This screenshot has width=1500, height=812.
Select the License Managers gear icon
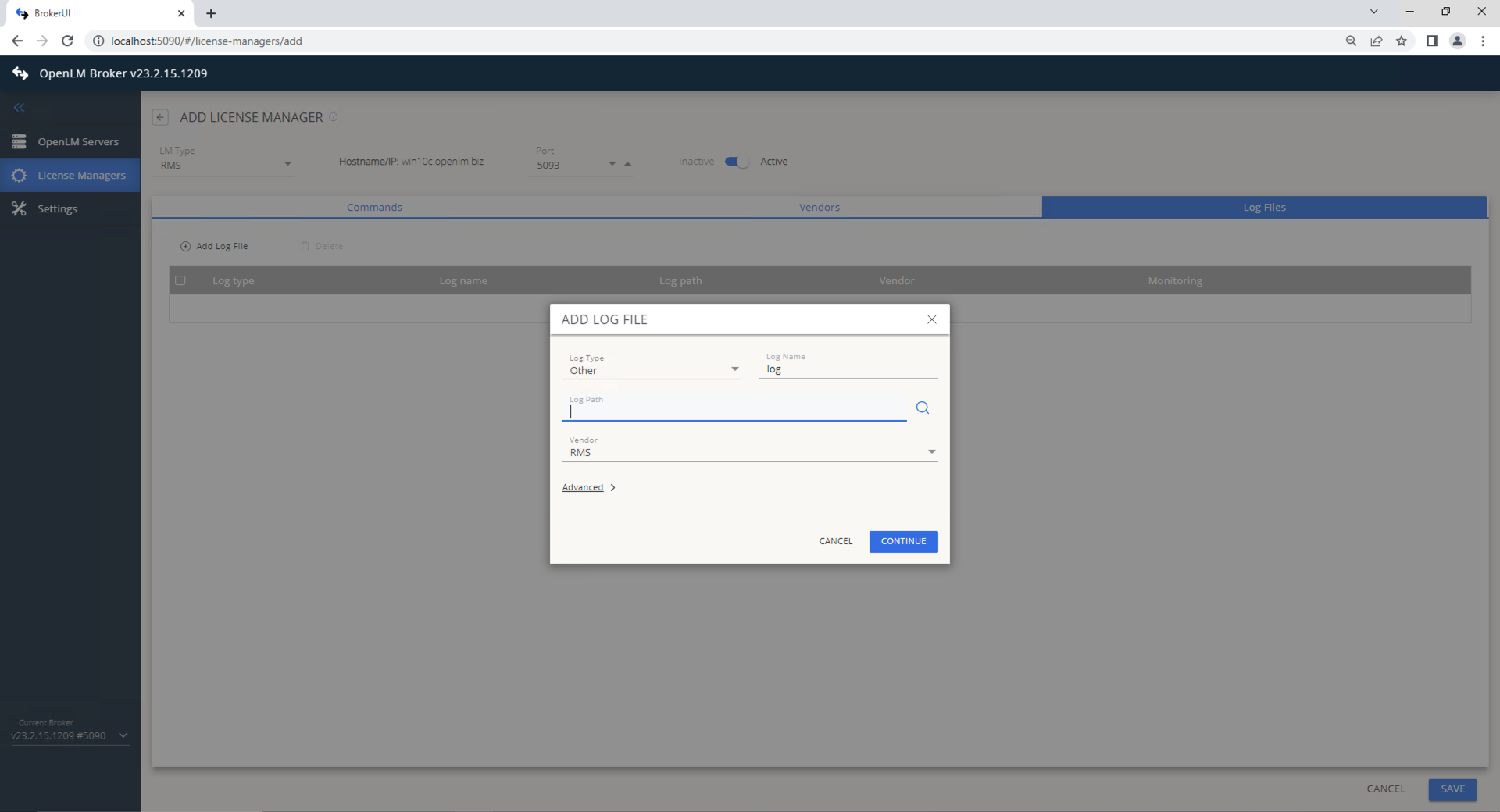coord(20,175)
